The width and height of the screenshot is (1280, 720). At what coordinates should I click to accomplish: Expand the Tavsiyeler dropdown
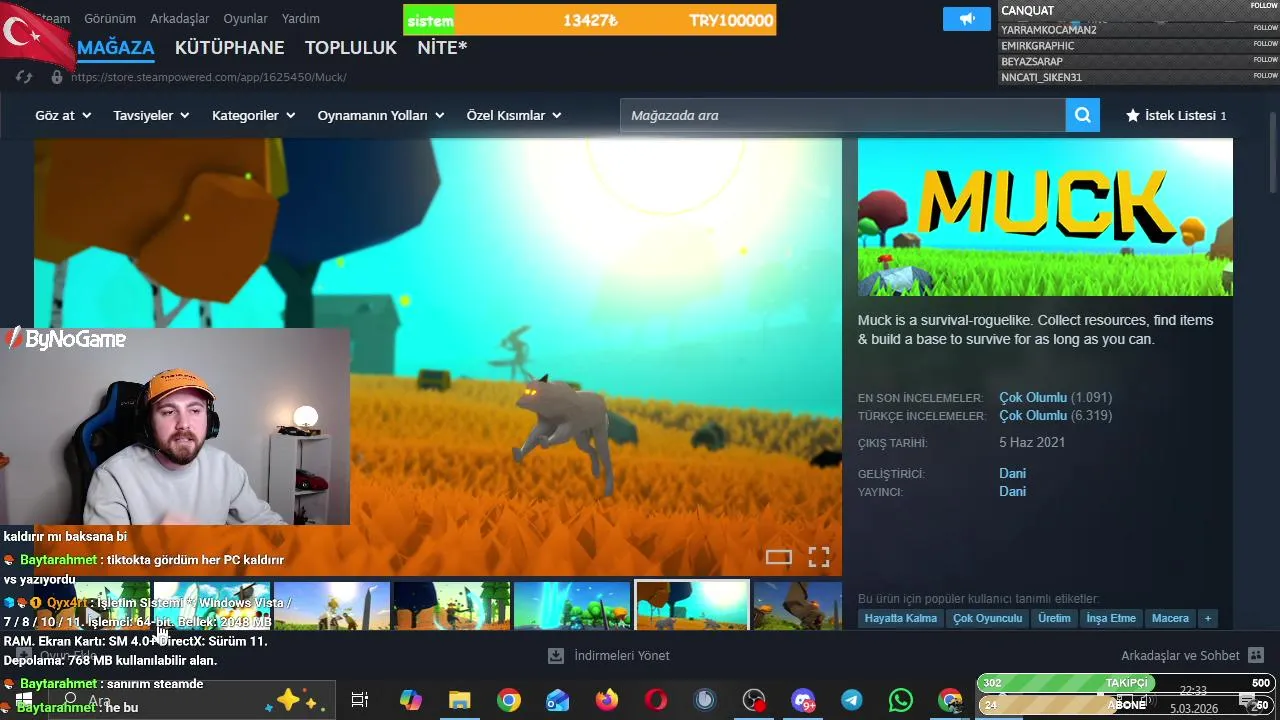coord(151,116)
